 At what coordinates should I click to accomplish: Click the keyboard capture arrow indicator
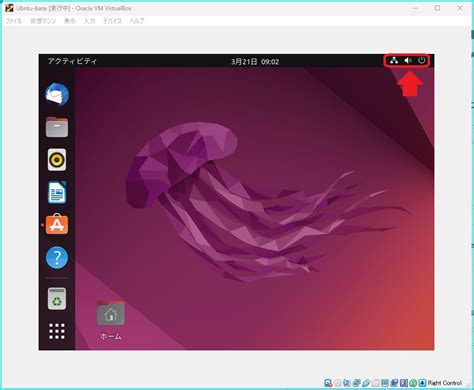pyautogui.click(x=422, y=383)
